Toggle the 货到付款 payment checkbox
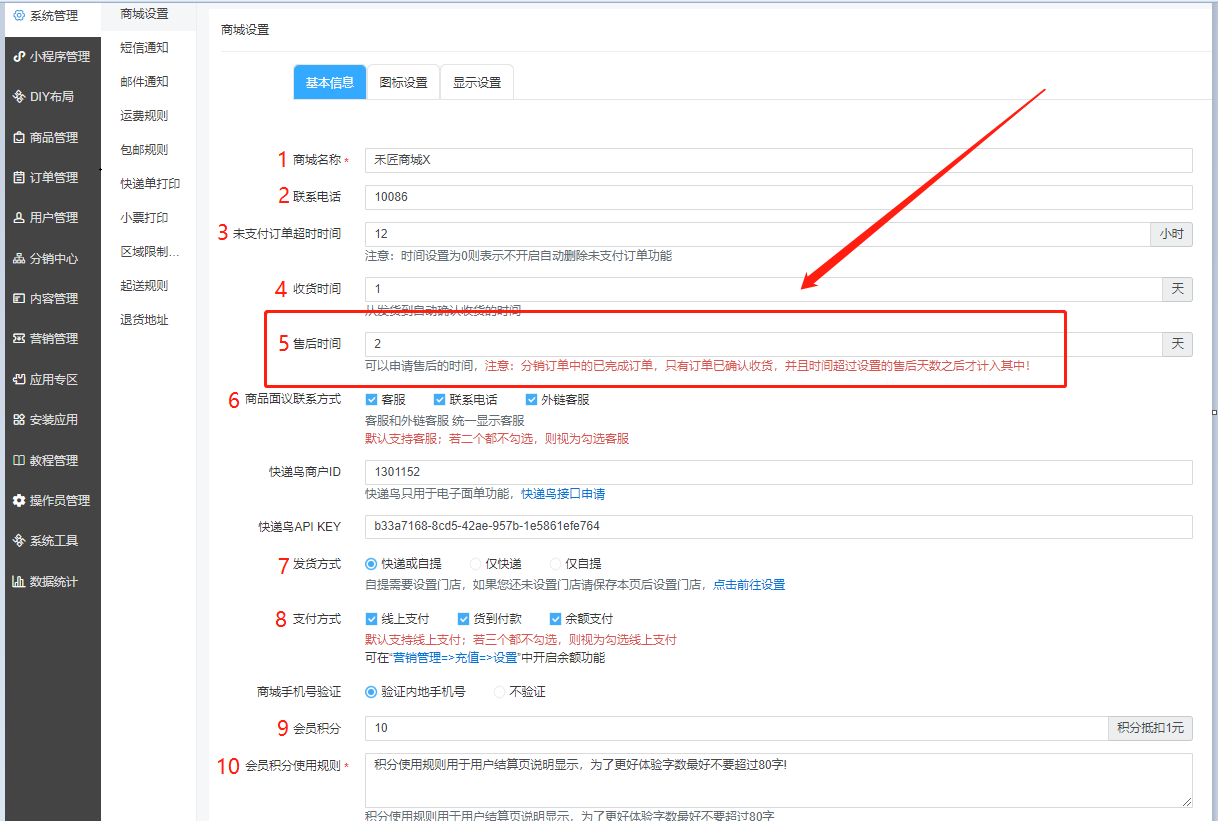 (x=464, y=619)
